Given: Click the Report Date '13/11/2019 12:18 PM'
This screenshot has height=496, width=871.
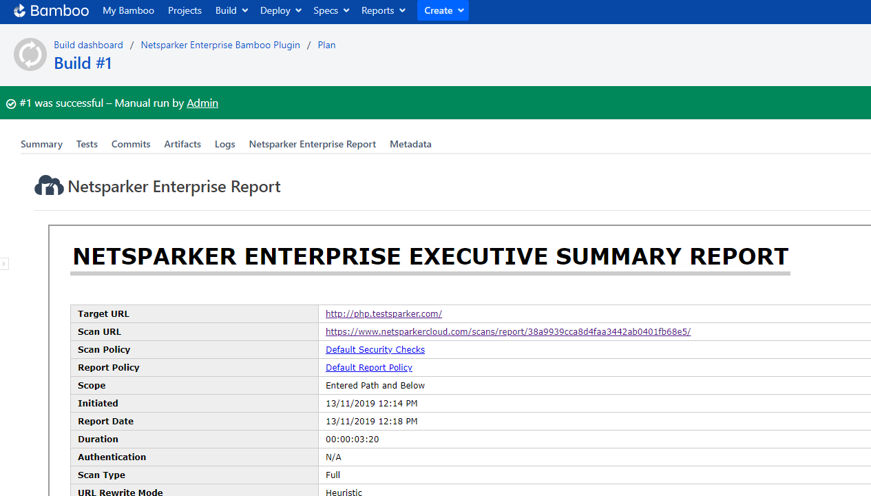Looking at the screenshot, I should point(372,421).
